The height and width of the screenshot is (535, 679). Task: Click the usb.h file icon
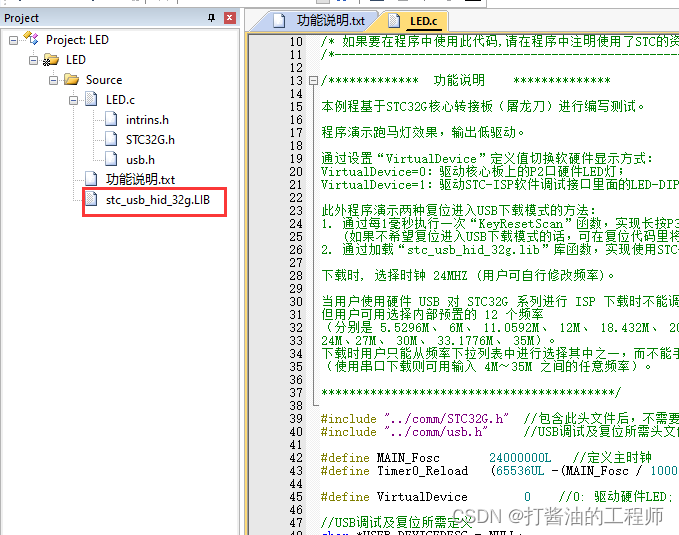click(111, 159)
